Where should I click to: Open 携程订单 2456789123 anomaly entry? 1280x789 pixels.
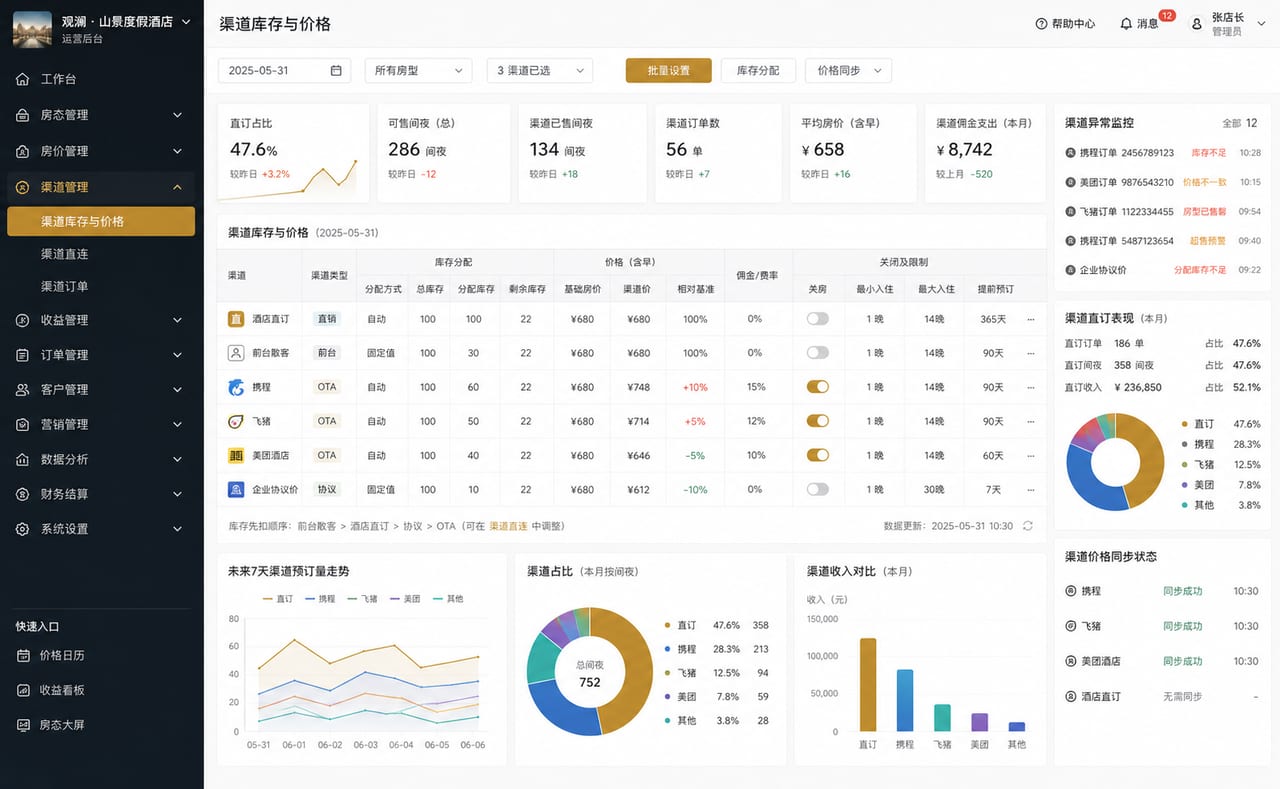(x=1163, y=153)
